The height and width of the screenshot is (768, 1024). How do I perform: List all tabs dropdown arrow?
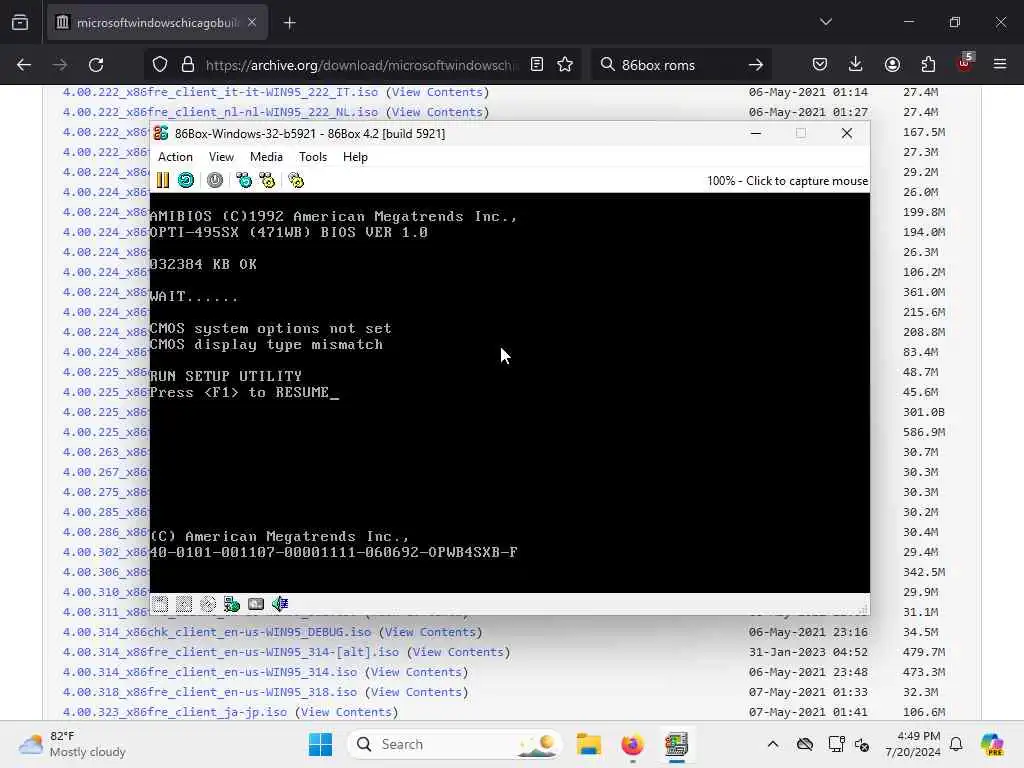tap(826, 22)
